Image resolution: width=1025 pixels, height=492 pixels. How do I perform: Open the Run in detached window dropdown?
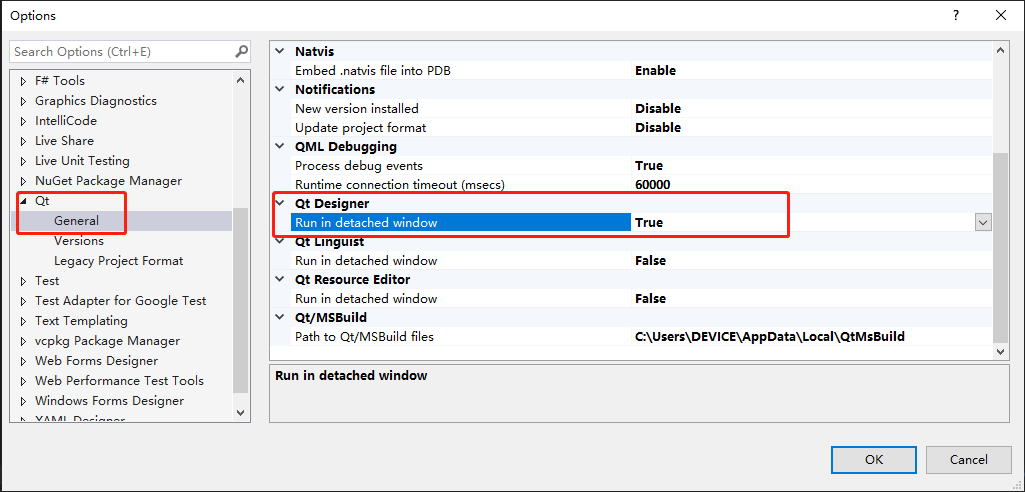coord(983,223)
